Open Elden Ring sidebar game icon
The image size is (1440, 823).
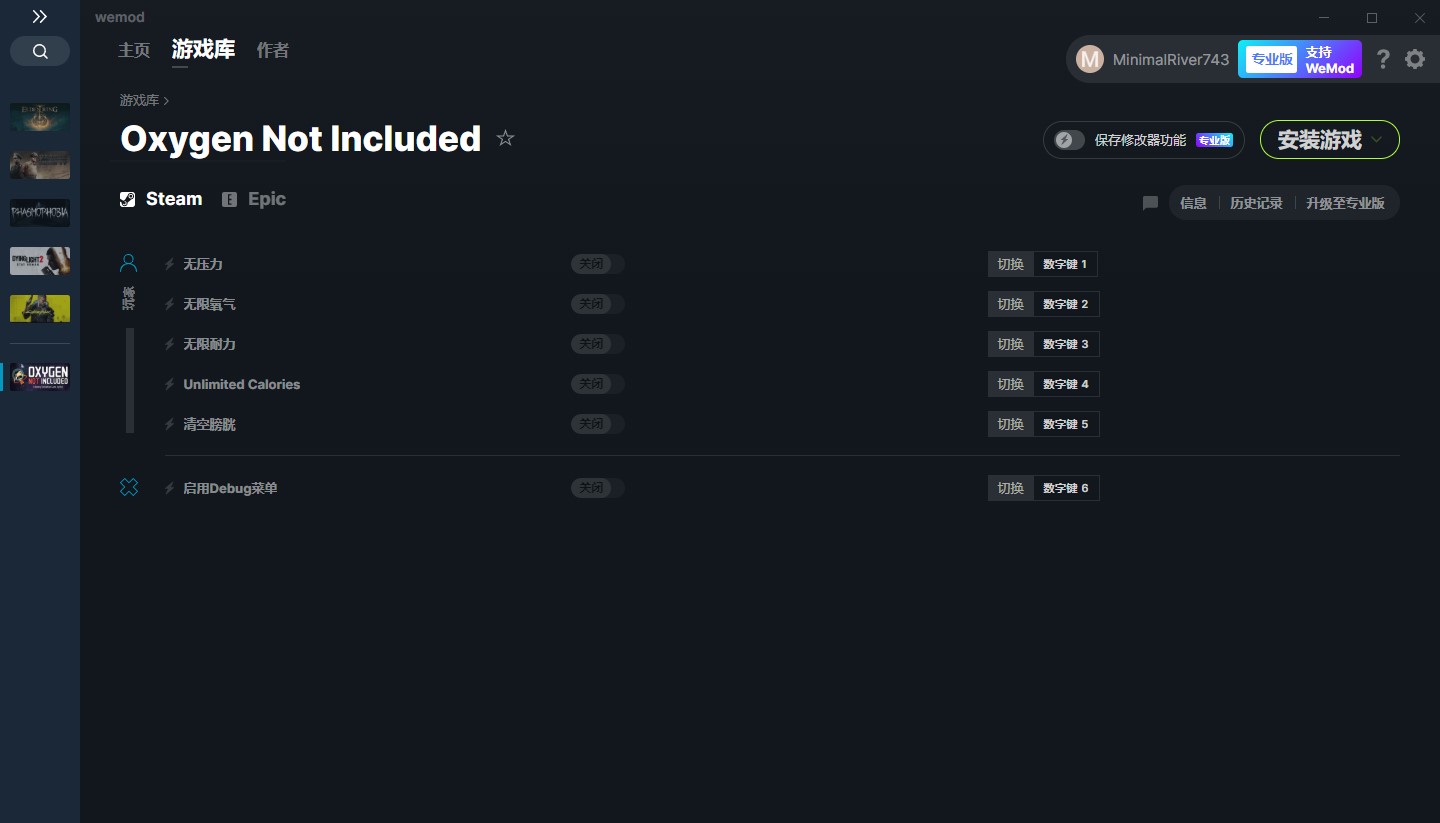40,117
